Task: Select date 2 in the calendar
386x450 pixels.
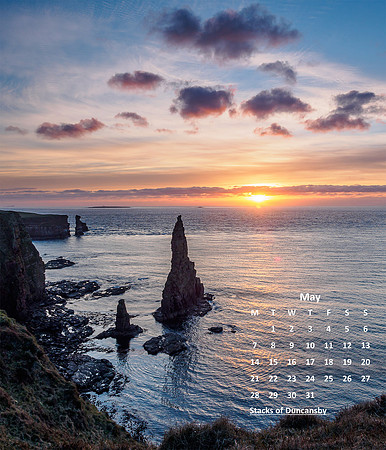Action: [x=292, y=329]
